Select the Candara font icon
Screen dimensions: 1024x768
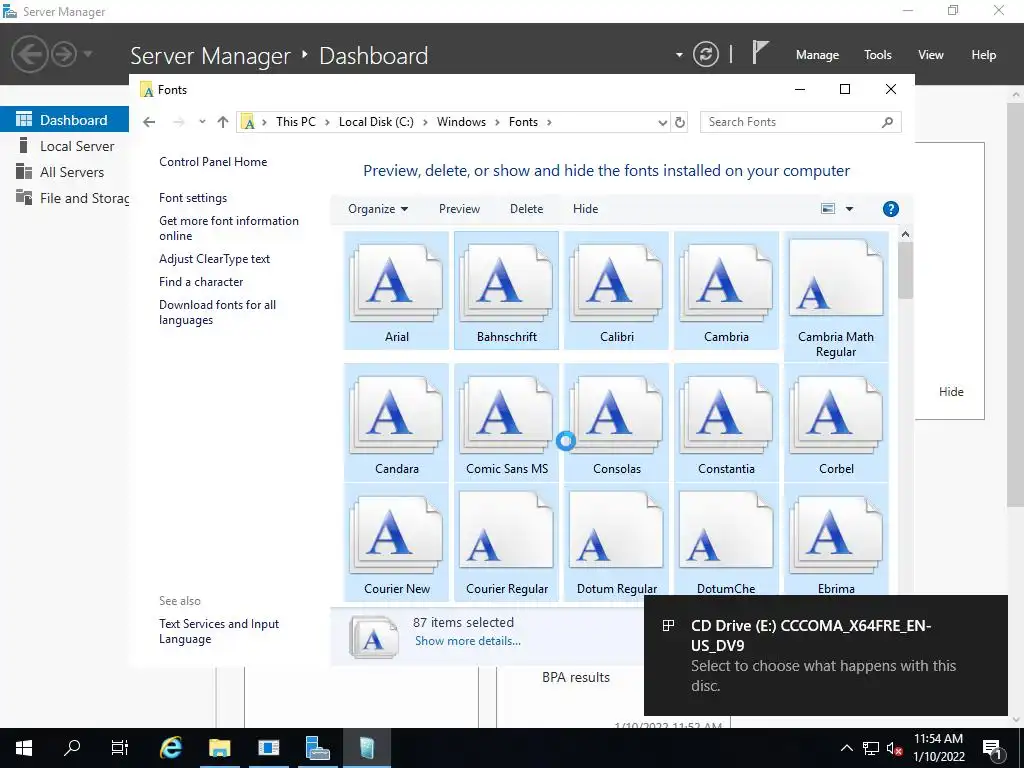tap(396, 423)
